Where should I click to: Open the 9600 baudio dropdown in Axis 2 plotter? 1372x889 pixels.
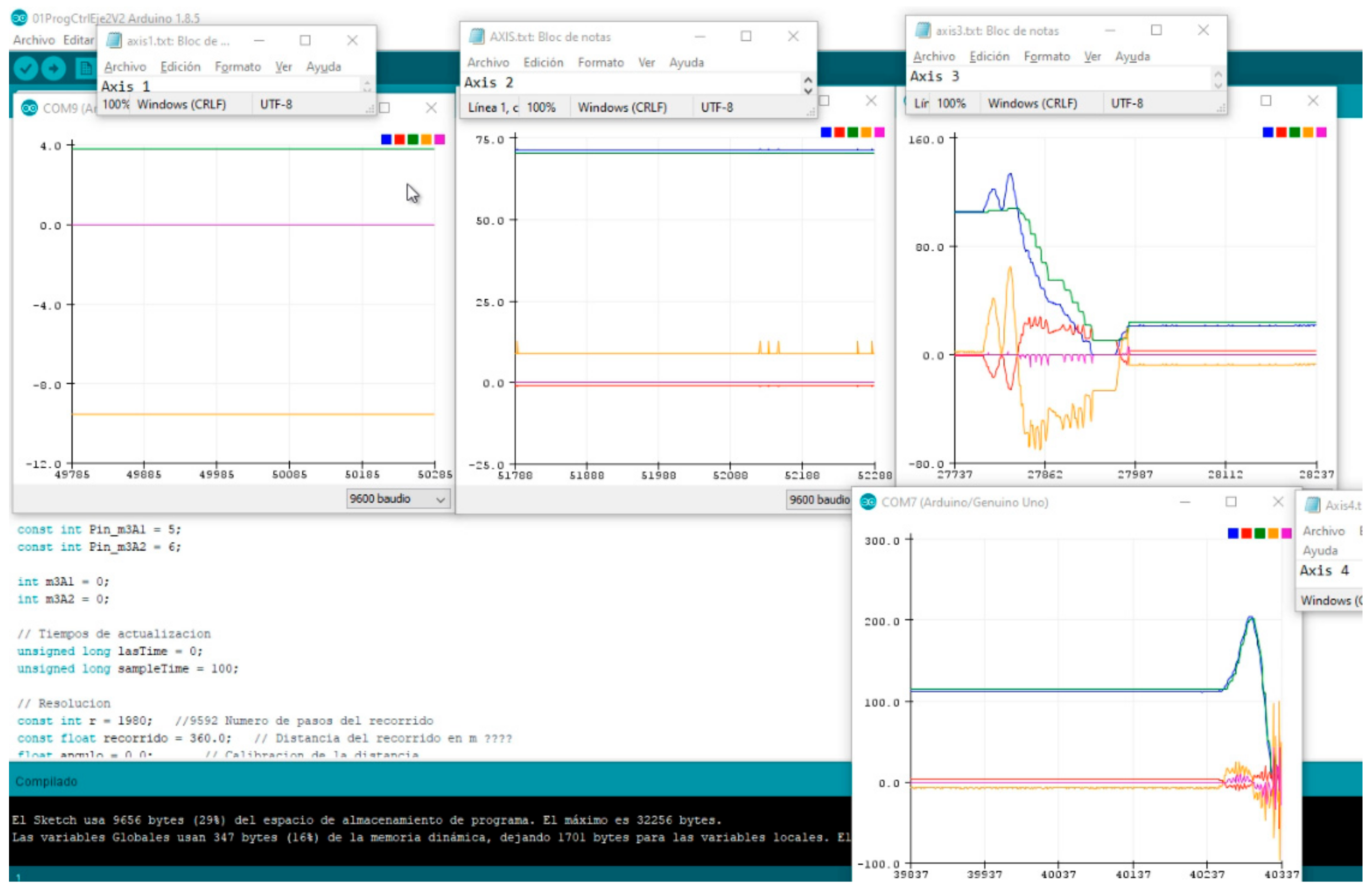(818, 499)
